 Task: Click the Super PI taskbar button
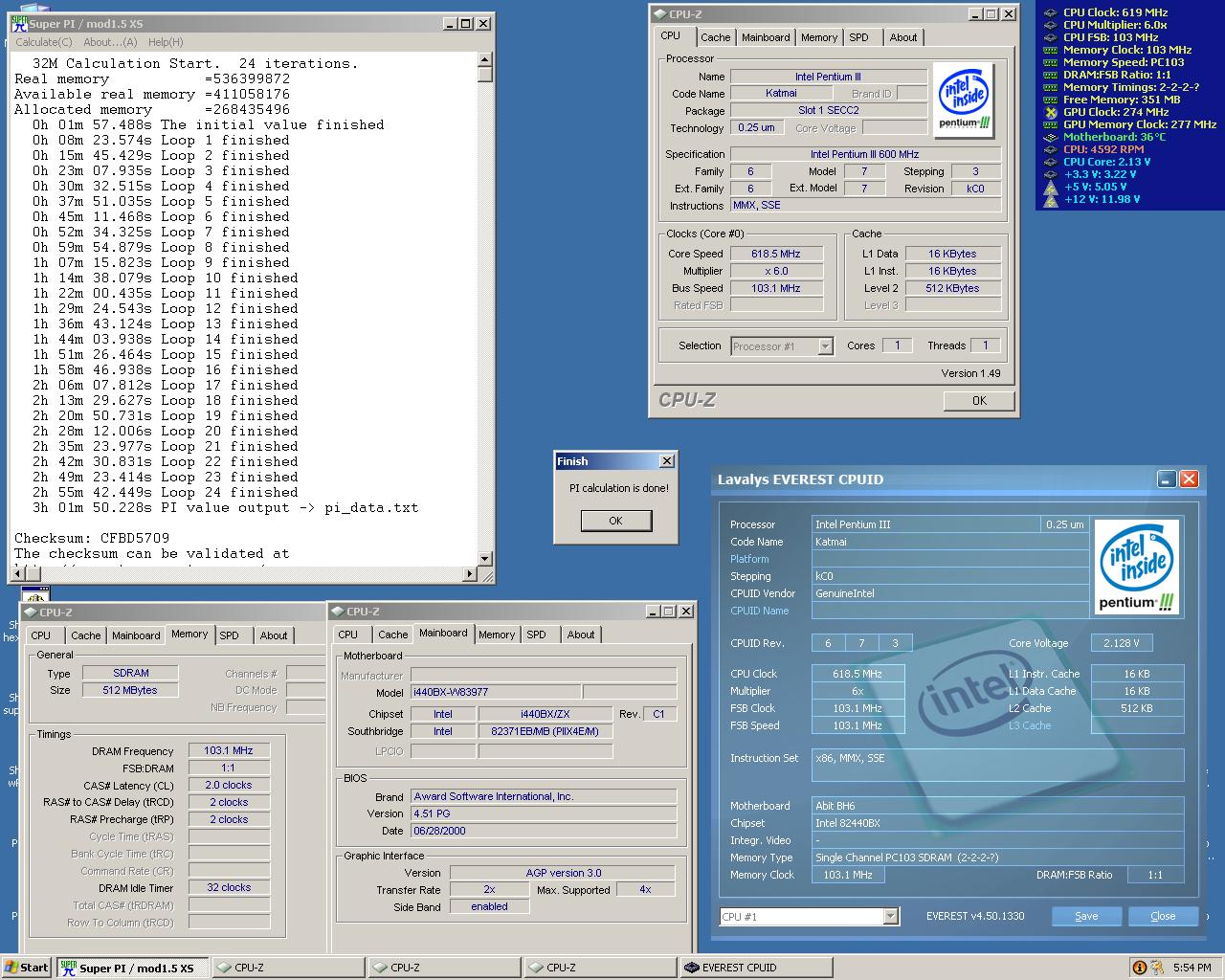coord(132,968)
